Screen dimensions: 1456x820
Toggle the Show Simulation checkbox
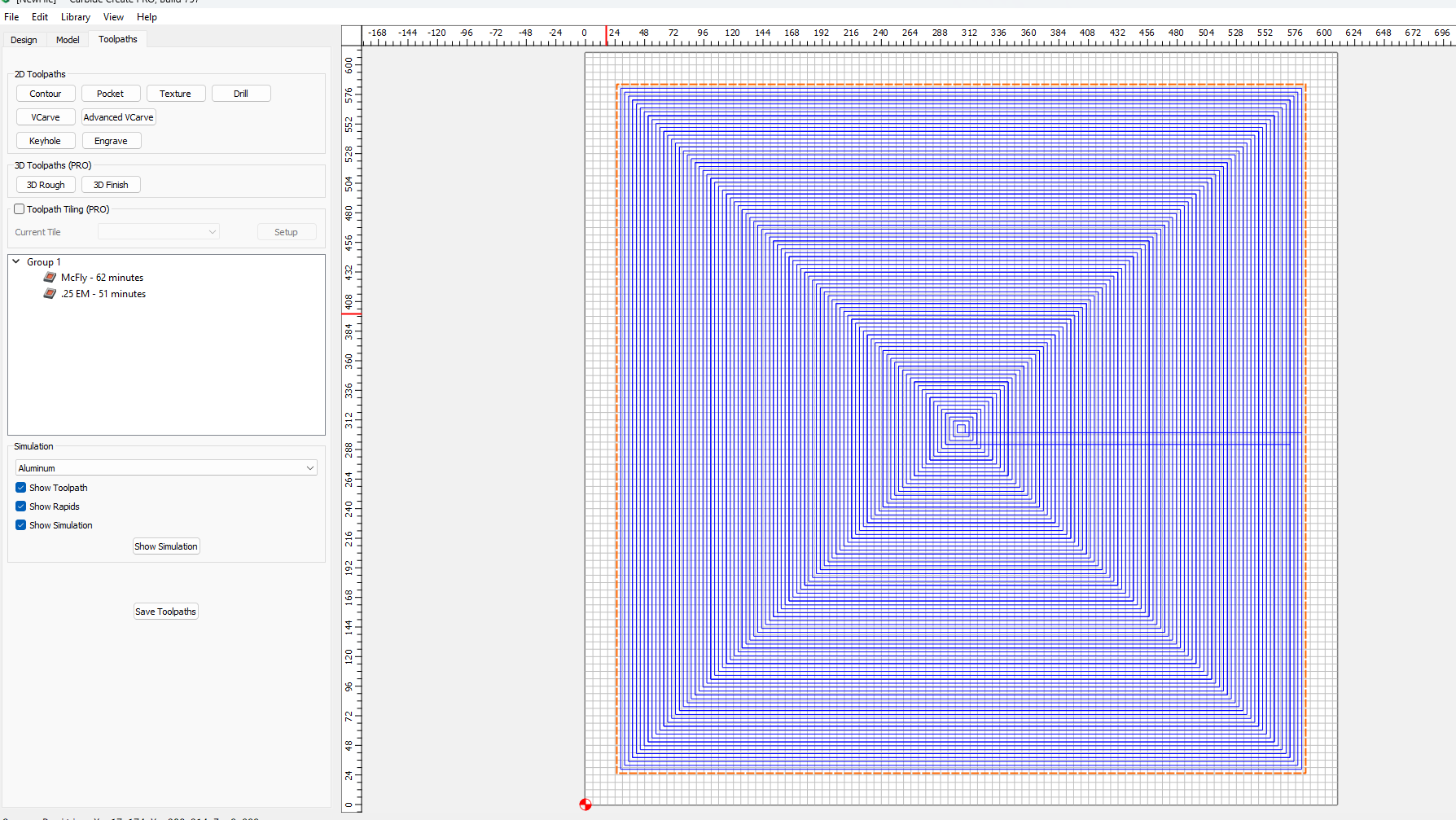(x=21, y=525)
